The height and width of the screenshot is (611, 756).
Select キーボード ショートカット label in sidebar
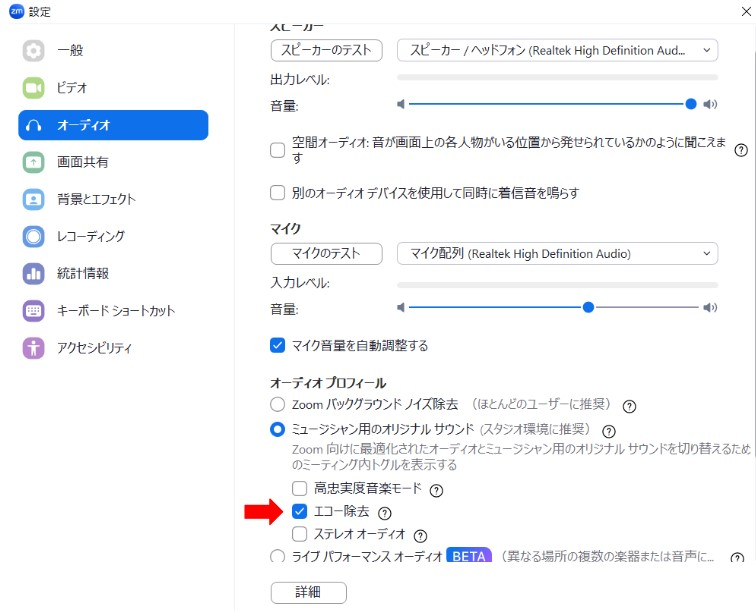116,311
